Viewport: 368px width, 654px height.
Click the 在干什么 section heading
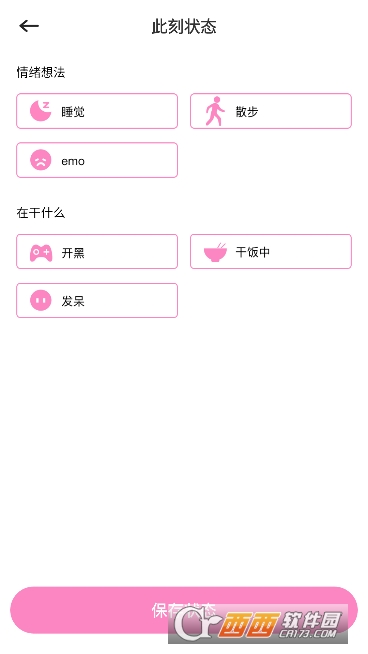(40, 213)
